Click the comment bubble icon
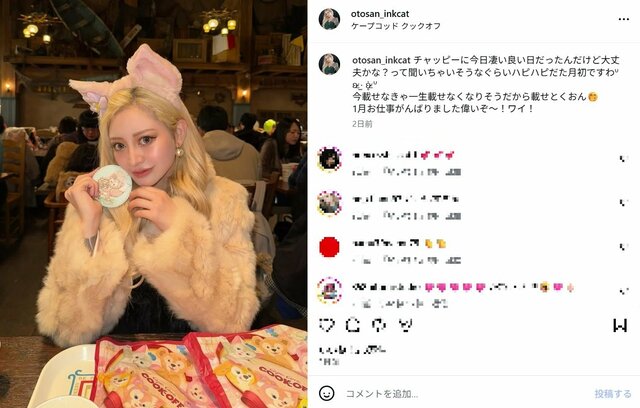Viewport: 640px width, 408px height. coord(353,325)
